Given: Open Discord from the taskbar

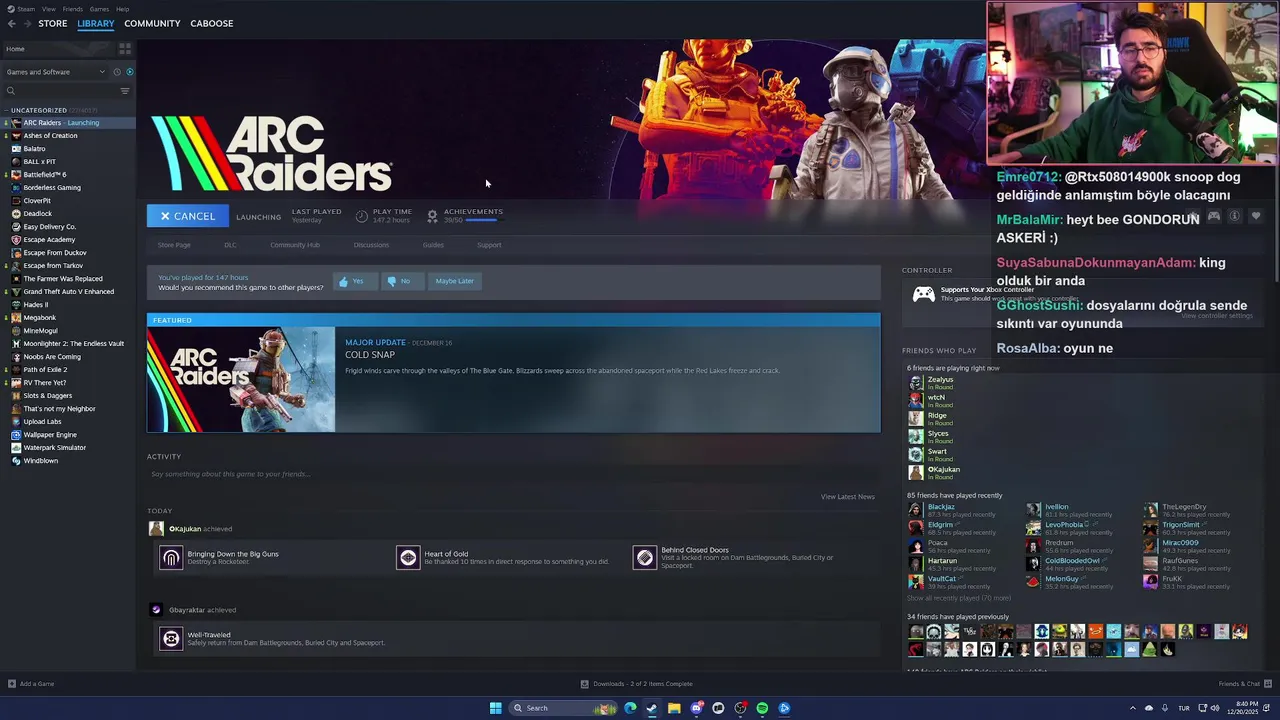Looking at the screenshot, I should tap(696, 708).
